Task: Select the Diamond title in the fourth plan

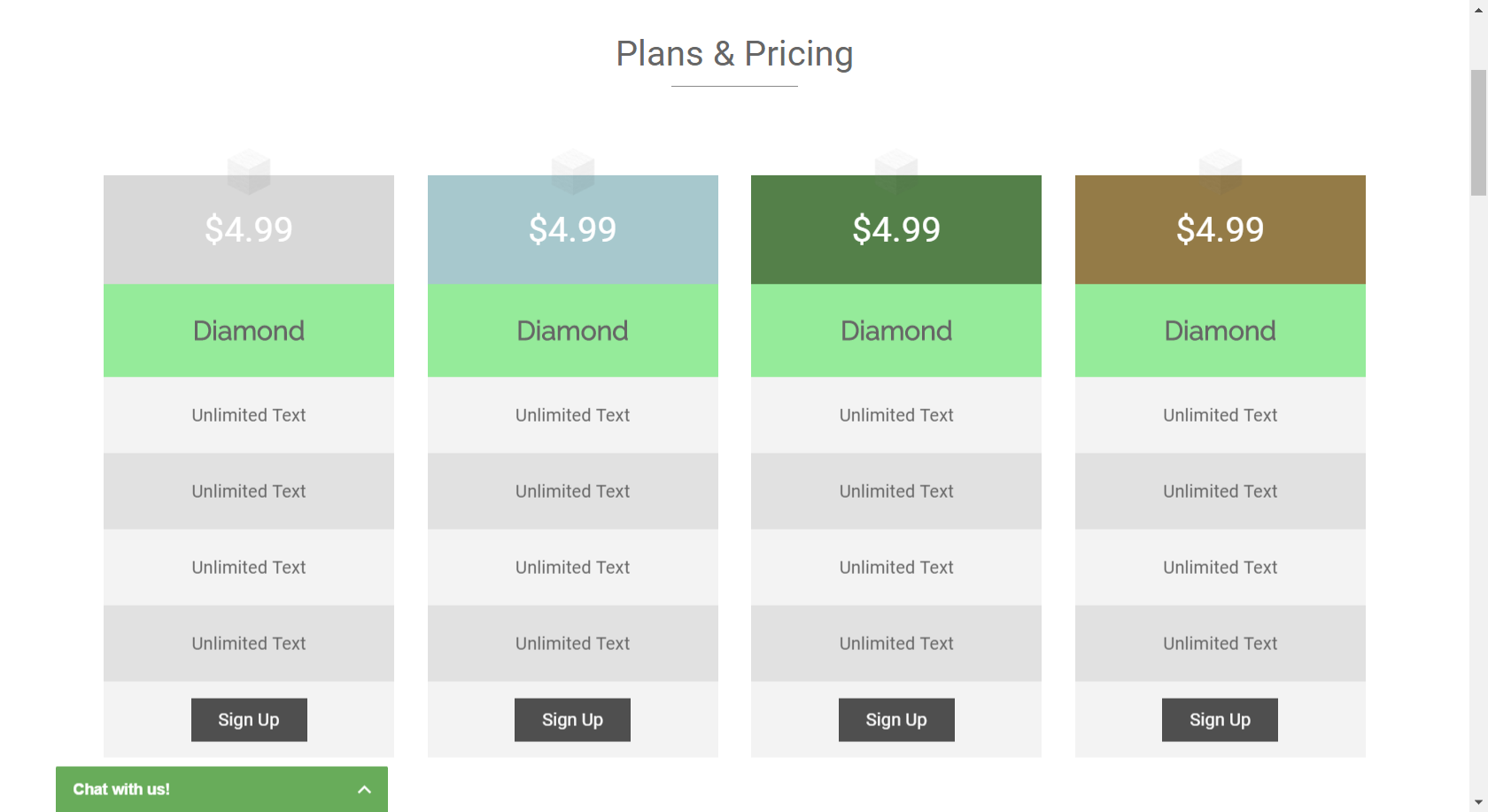Action: coord(1221,331)
